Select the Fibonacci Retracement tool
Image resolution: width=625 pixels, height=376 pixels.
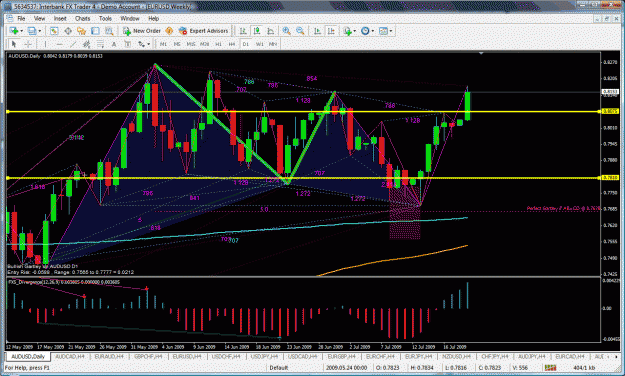pos(100,44)
